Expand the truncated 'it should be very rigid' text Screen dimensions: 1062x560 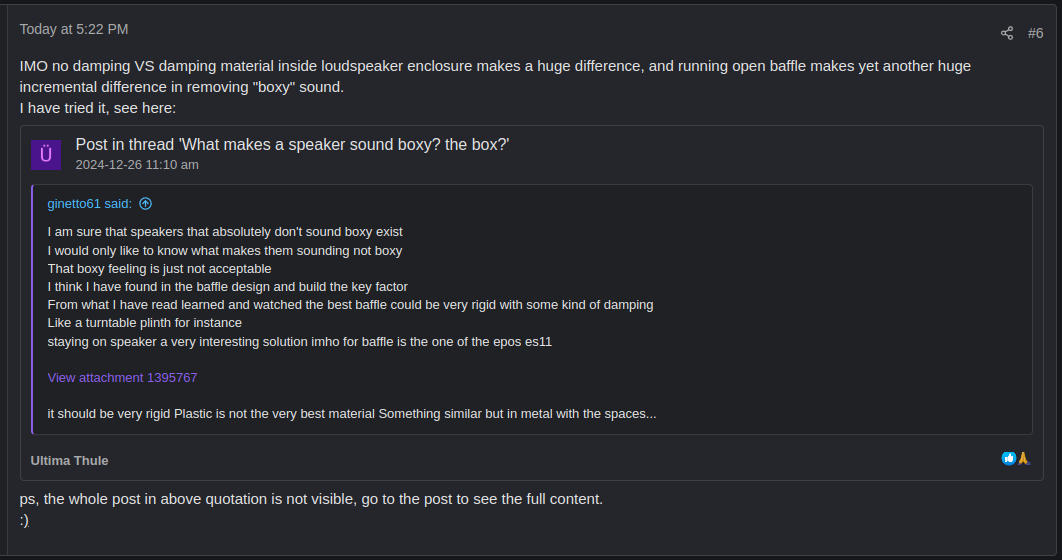click(x=352, y=414)
